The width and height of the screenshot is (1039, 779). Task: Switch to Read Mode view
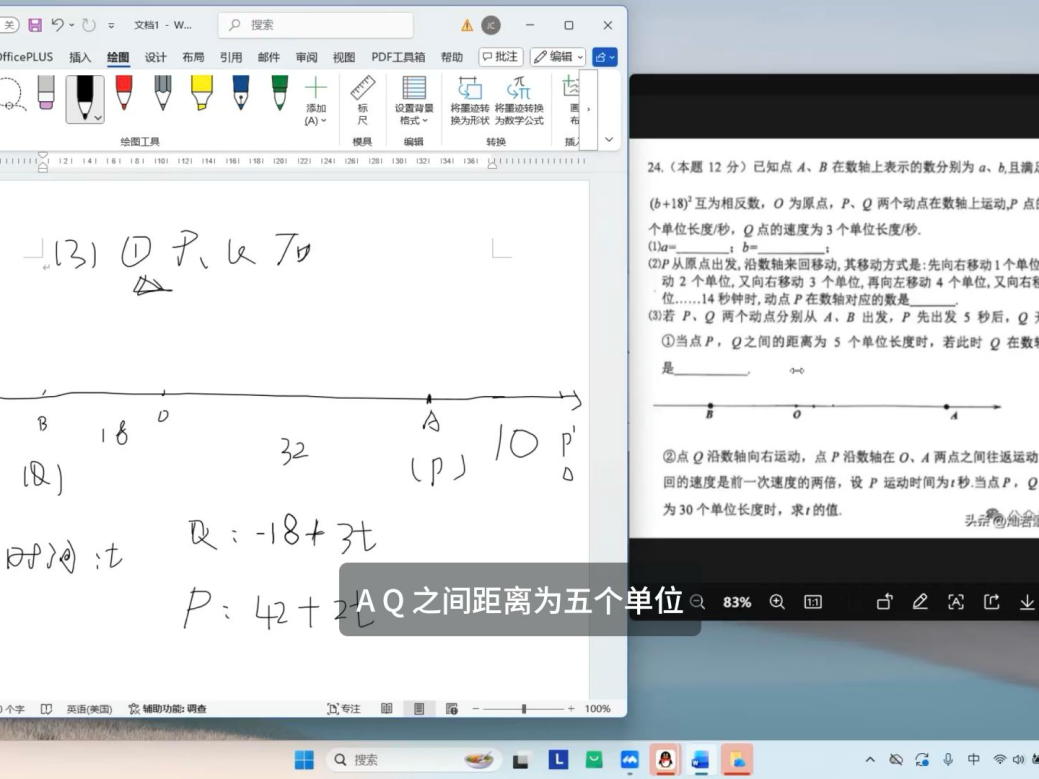pos(387,709)
